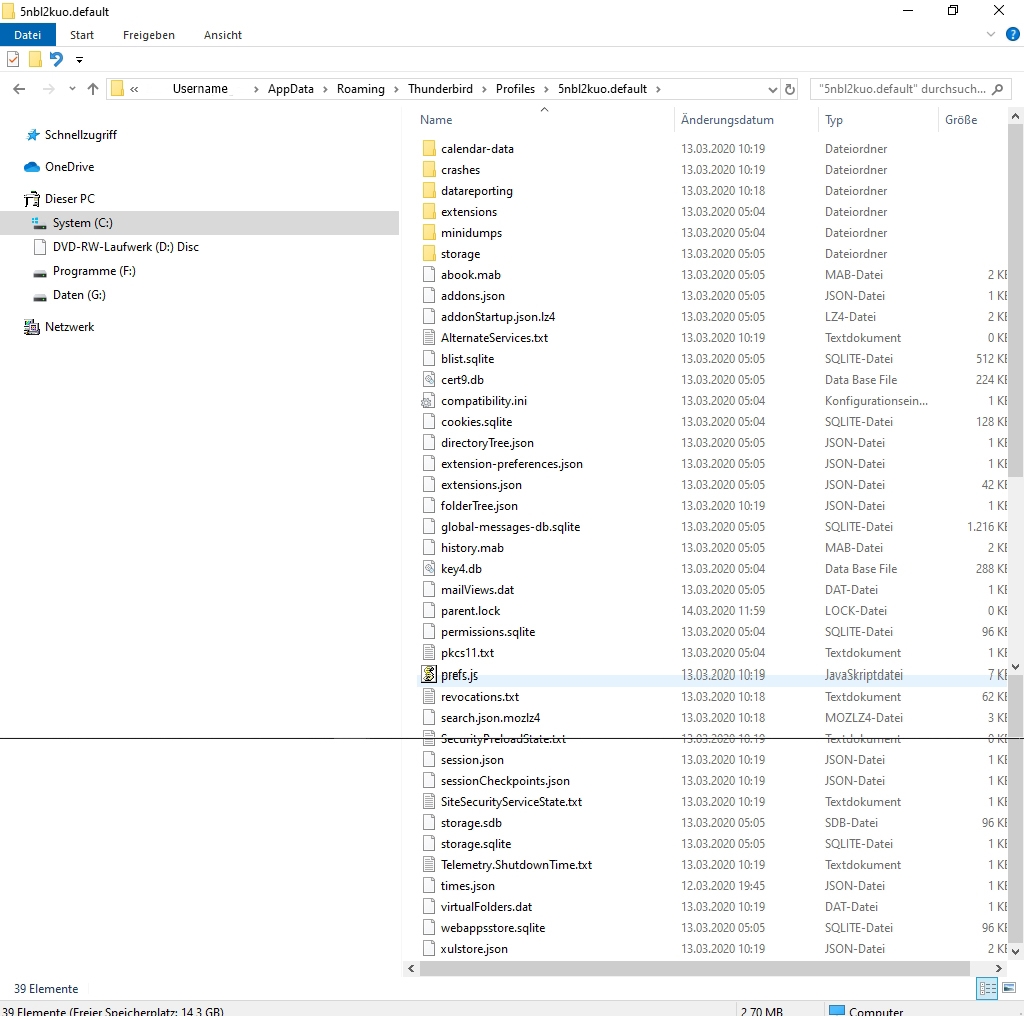Open the recent locations dropdown arrow
Screen dimensions: 1024x1019
pos(72,89)
